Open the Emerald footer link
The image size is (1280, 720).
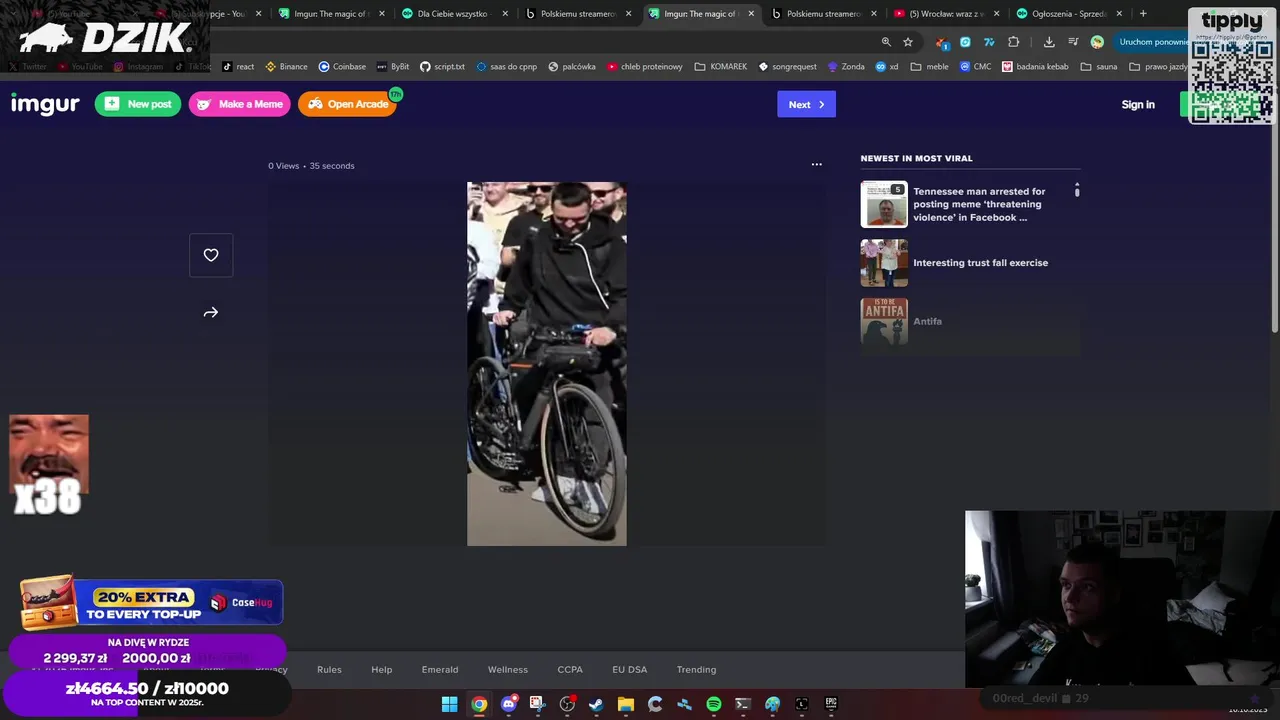click(440, 669)
